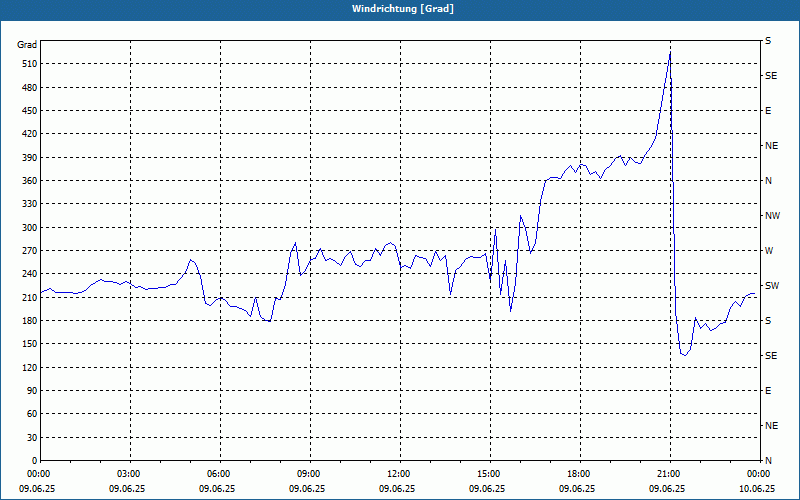Click the 0 at the y-axis origin

point(35,461)
